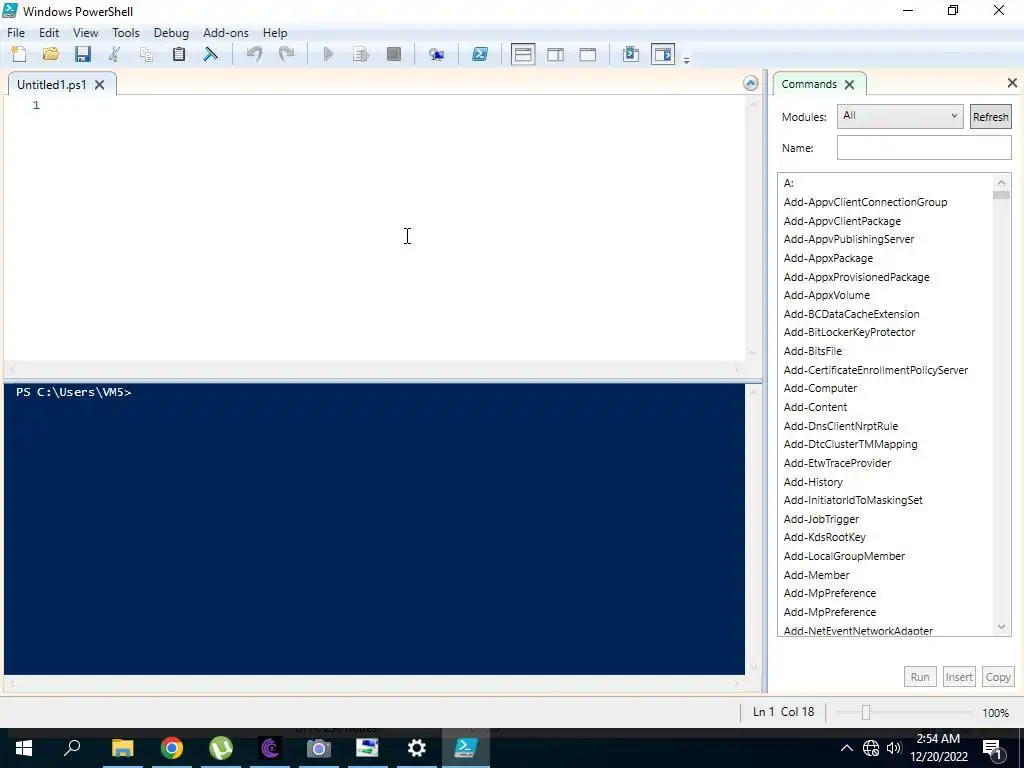Viewport: 1024px width, 768px height.
Task: Click the PS C:\Users\VM5> console prompt
Action: [74, 392]
